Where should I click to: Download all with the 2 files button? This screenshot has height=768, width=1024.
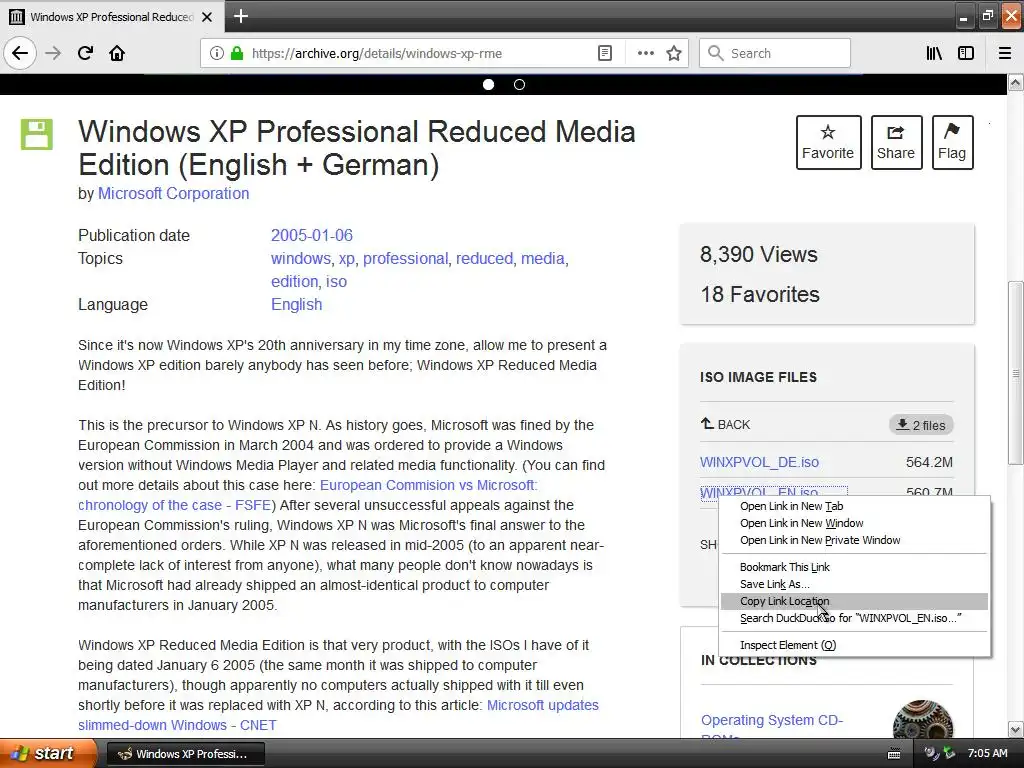921,425
